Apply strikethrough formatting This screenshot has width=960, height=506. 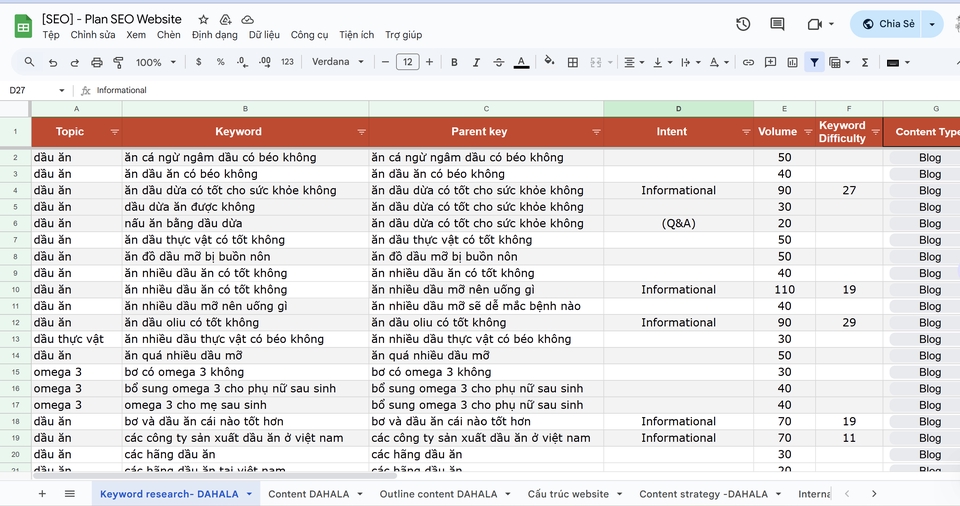[x=499, y=62]
